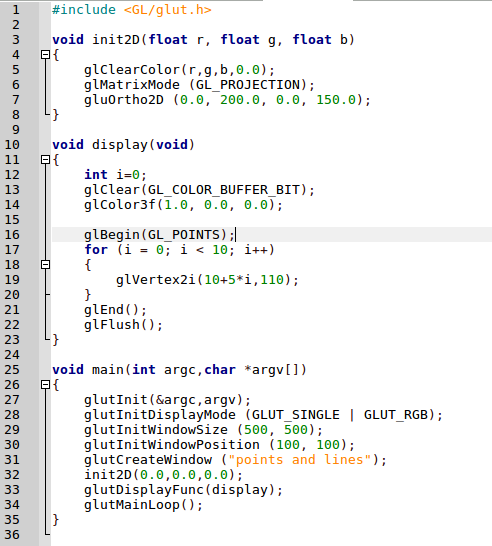Click 'GLUT_RGB' in glutInitDisplayMode
492x546 pixels.
point(396,415)
